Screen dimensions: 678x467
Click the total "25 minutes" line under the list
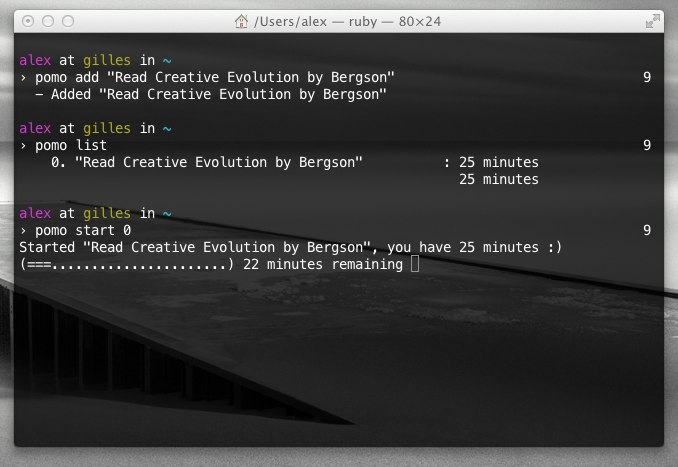pyautogui.click(x=498, y=179)
